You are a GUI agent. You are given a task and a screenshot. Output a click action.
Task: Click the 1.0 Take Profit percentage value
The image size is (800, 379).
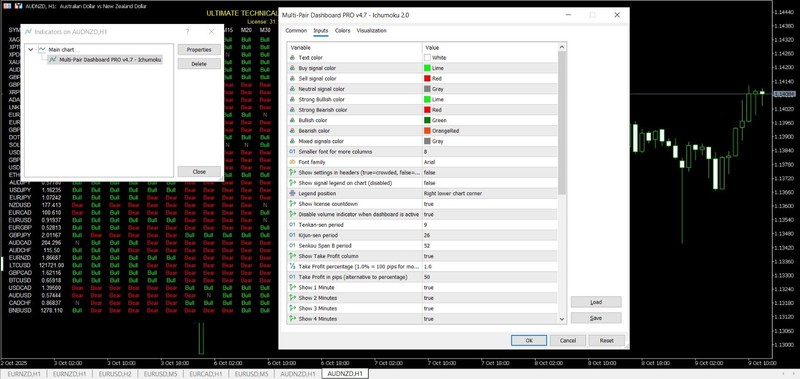coord(428,266)
